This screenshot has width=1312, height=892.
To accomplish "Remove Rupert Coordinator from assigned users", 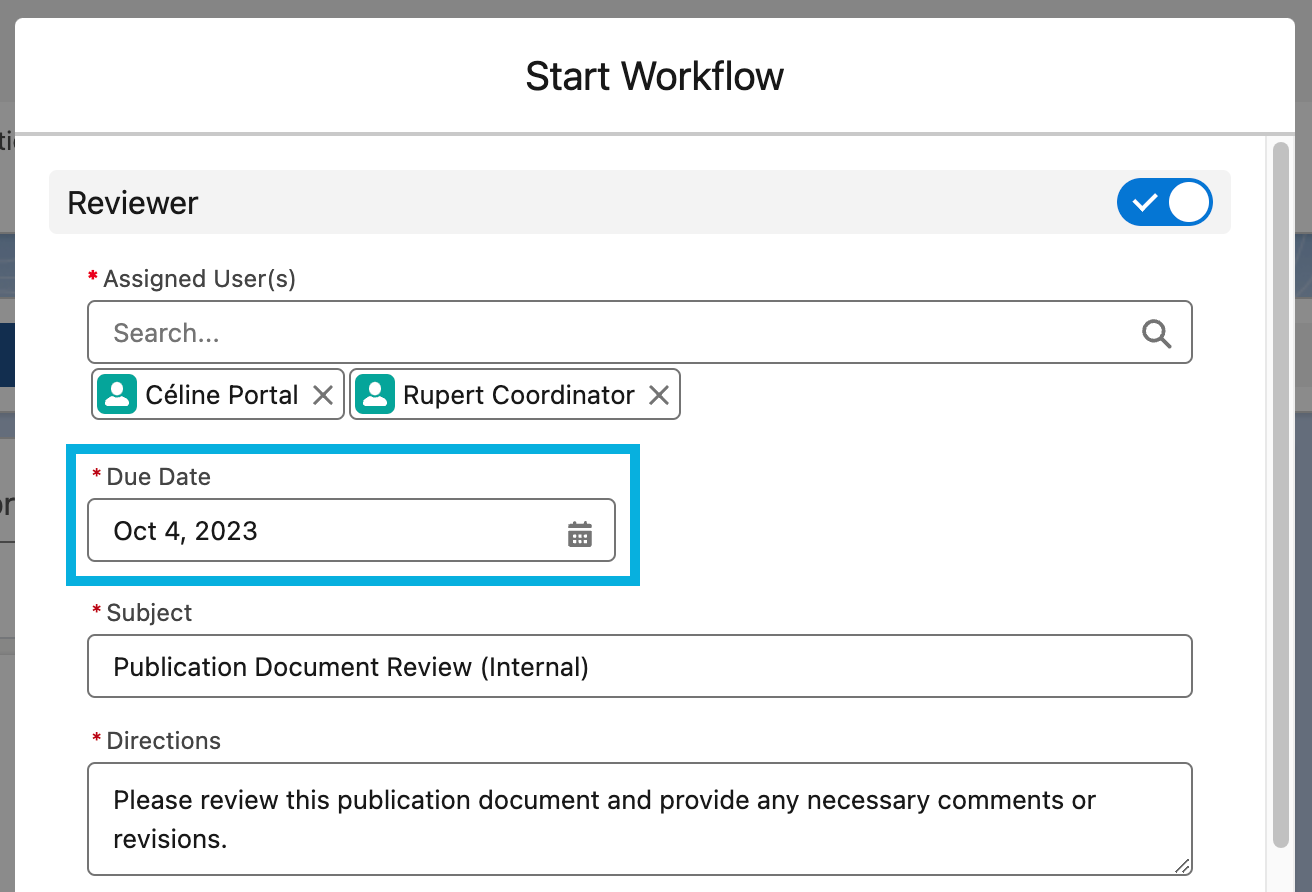I will click(x=659, y=395).
